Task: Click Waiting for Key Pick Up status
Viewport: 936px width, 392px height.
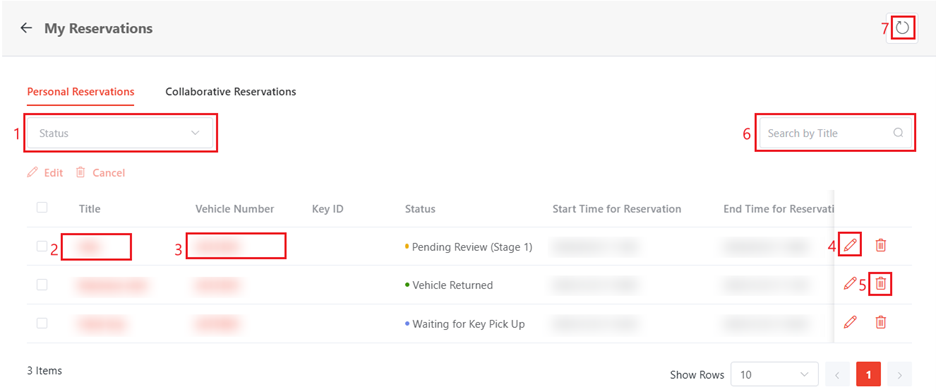Action: [469, 324]
